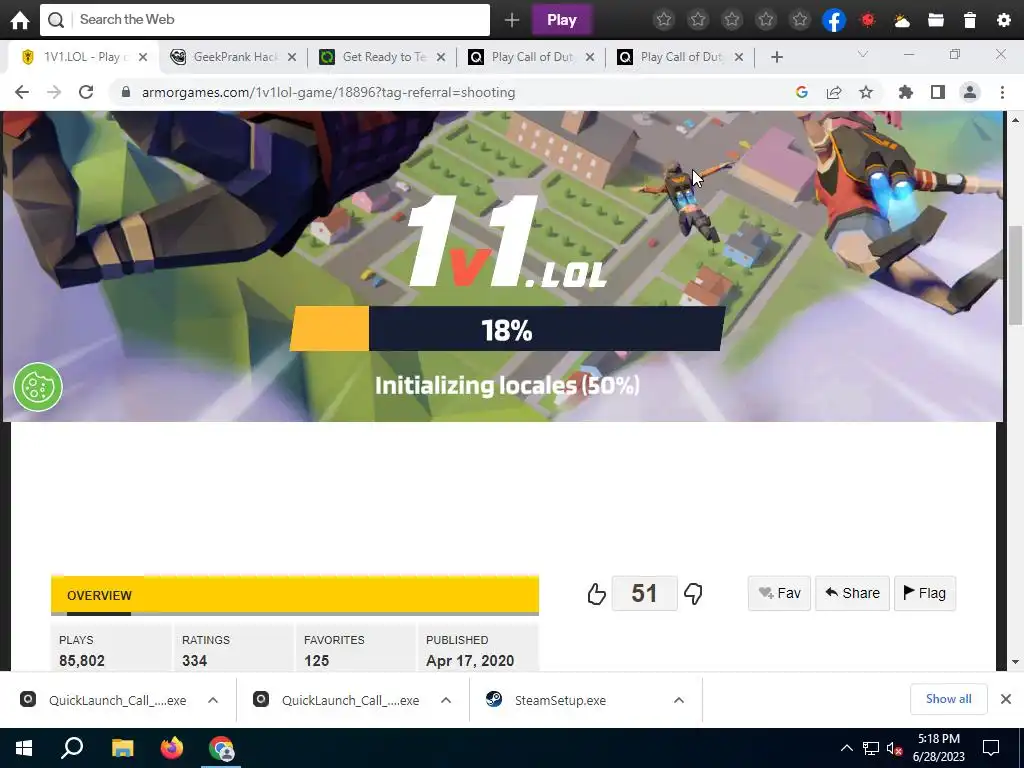Click the Share button

852,593
